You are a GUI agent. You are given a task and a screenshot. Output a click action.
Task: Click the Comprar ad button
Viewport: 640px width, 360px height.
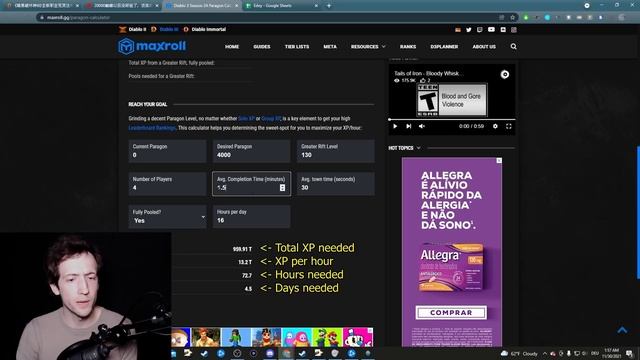click(x=451, y=313)
